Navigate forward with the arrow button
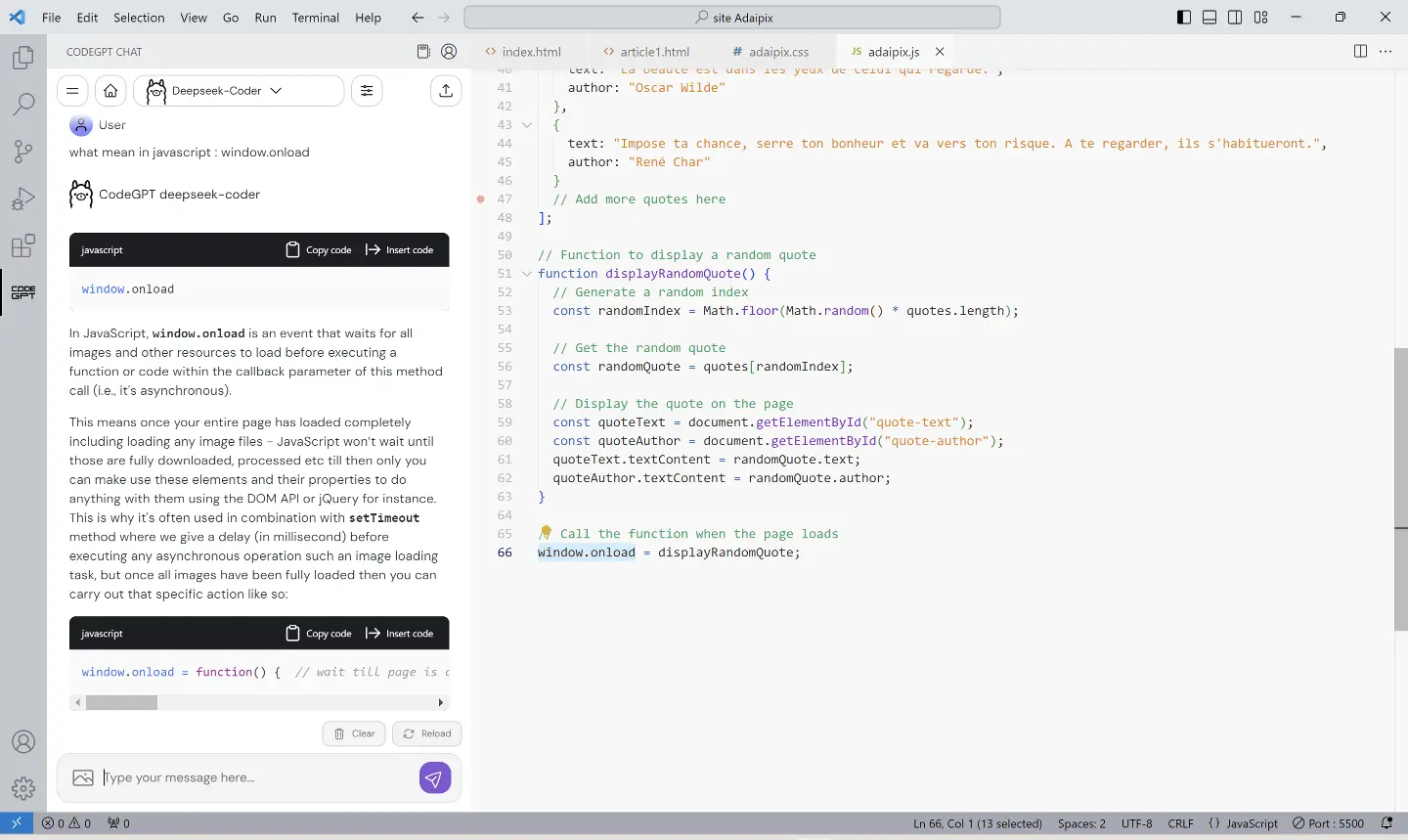The height and width of the screenshot is (840, 1408). point(443,18)
